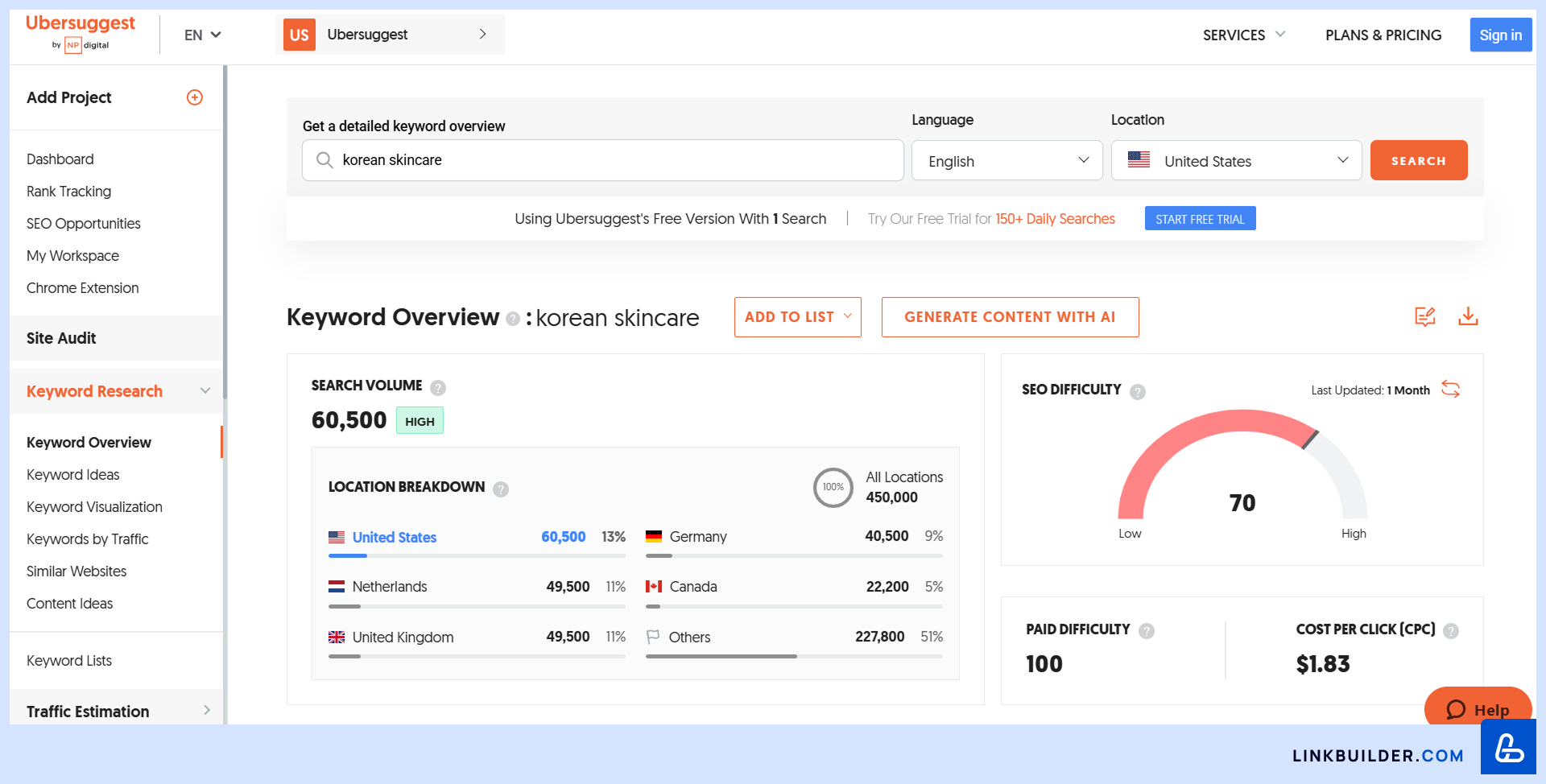This screenshot has height=784, width=1546.
Task: Refresh SEO difficulty data icon
Action: coord(1450,390)
